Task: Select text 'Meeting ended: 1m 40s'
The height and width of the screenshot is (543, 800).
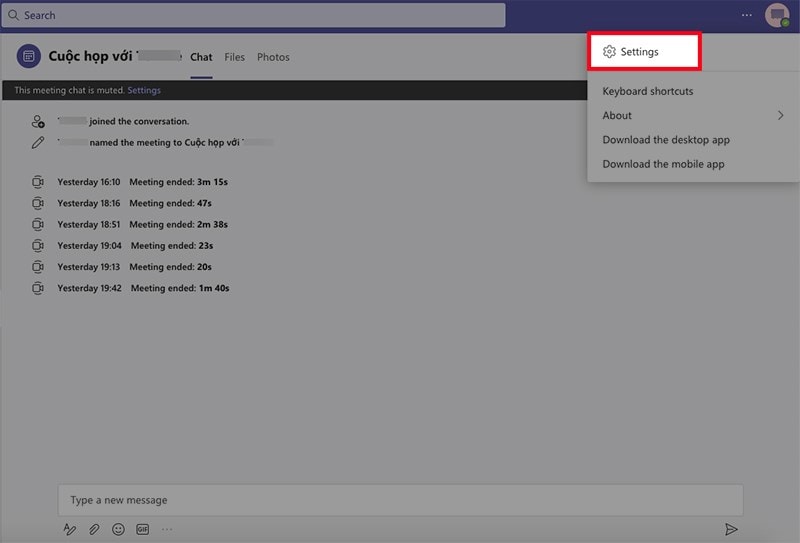Action: tap(180, 288)
